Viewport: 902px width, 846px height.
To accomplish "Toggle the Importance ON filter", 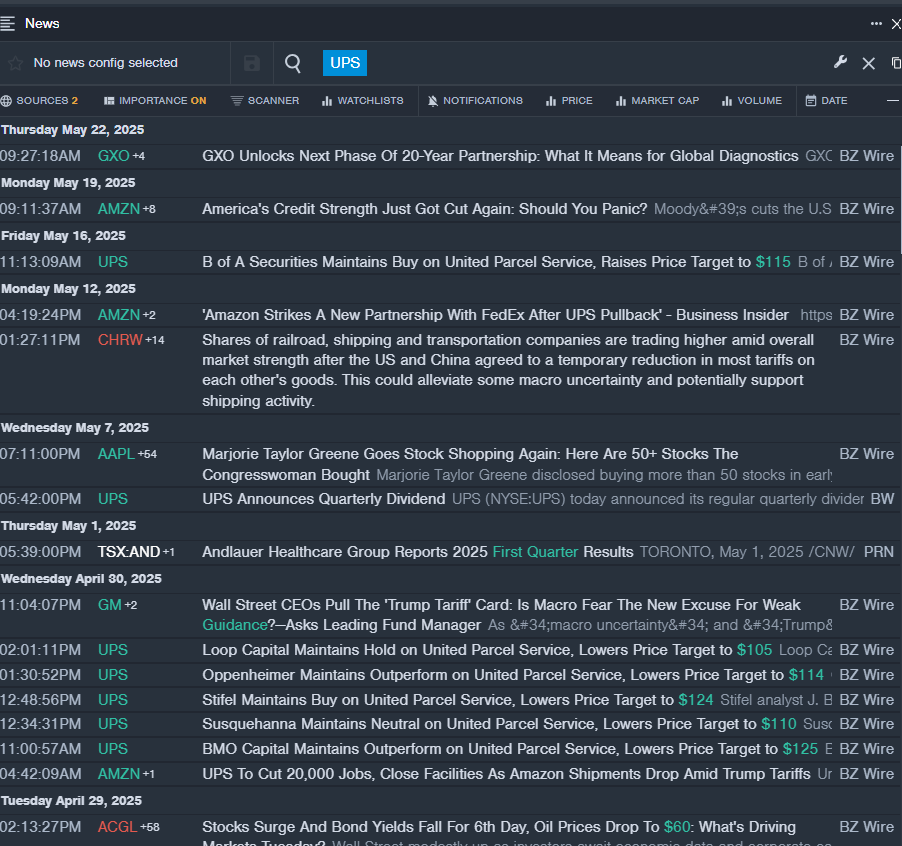I will pos(155,101).
